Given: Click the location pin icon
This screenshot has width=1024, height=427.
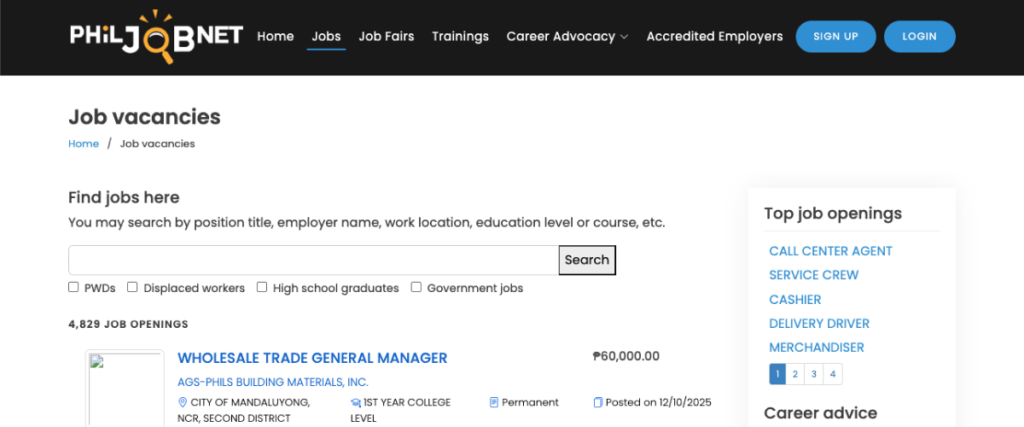Looking at the screenshot, I should pyautogui.click(x=182, y=402).
